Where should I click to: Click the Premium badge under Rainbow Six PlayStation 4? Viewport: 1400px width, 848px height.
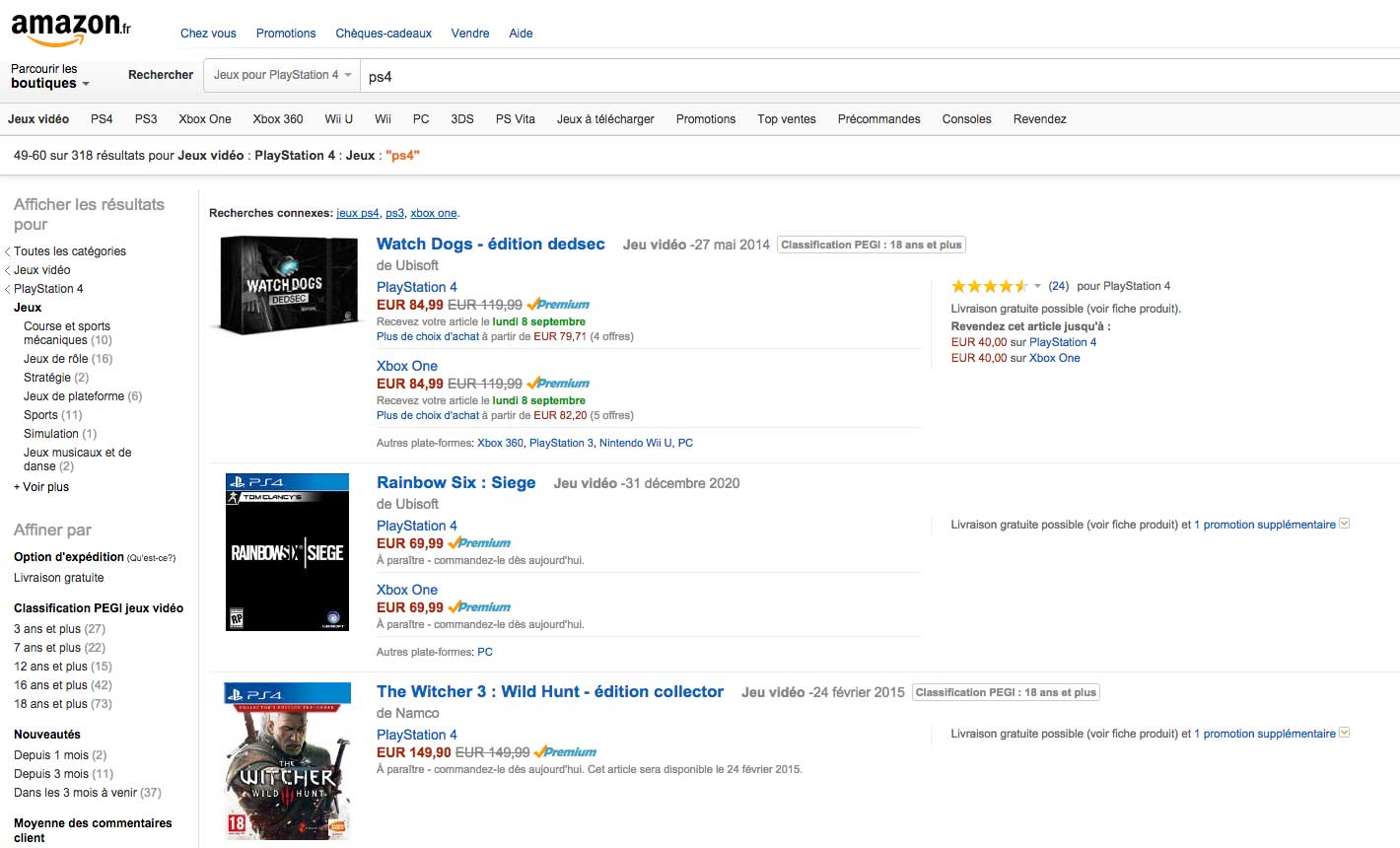pyautogui.click(x=479, y=543)
